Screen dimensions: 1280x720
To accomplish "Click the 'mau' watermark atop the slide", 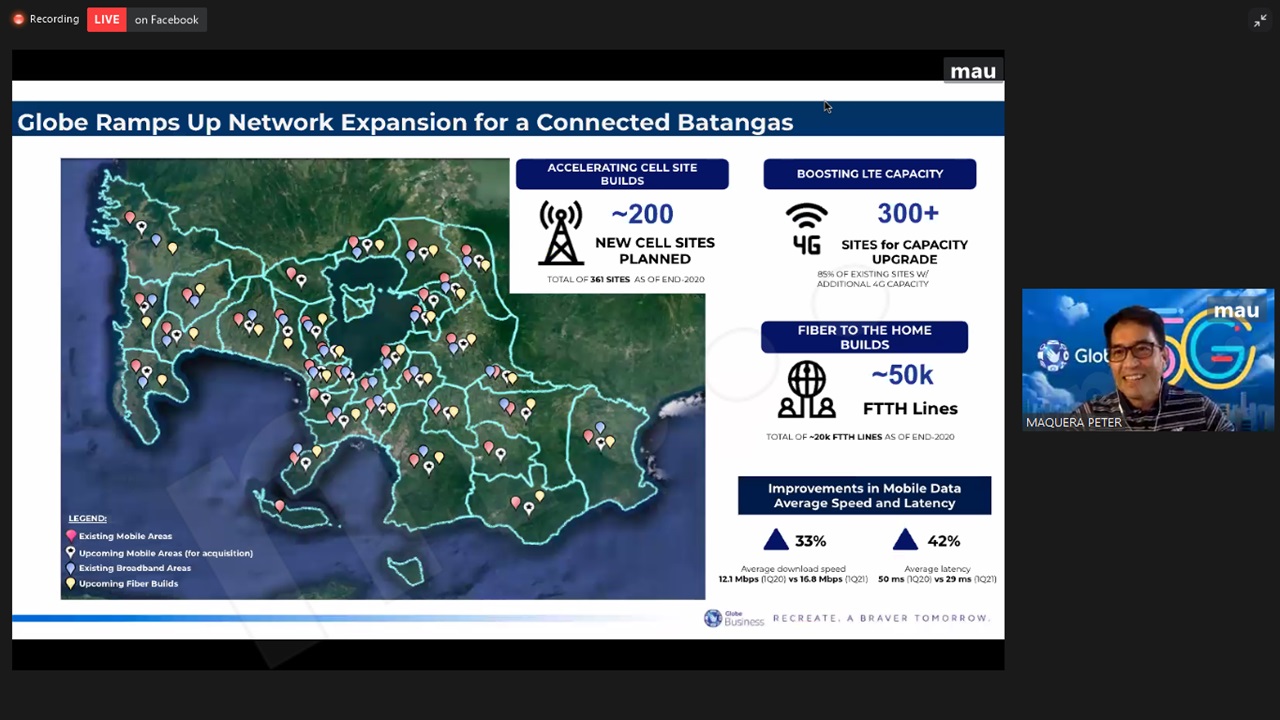I will click(x=973, y=71).
